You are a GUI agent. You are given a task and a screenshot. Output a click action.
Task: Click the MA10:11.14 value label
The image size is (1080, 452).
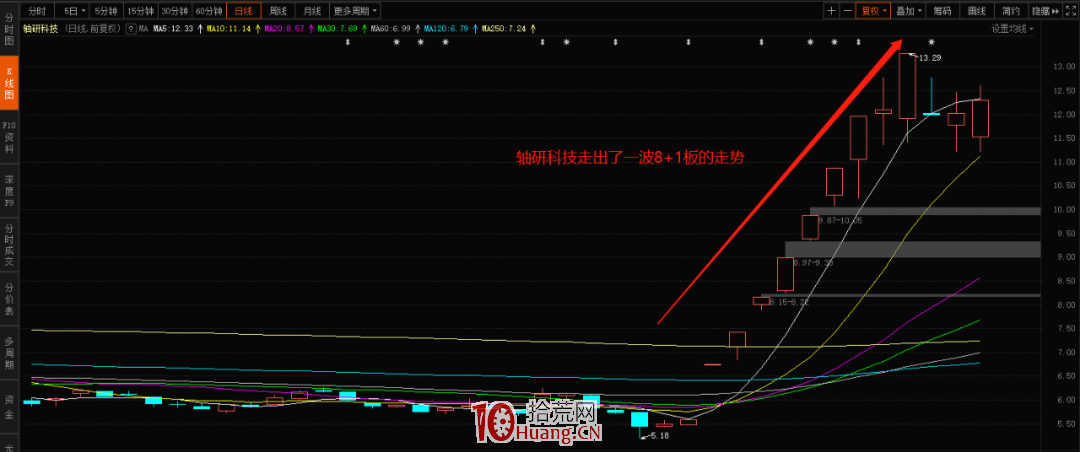[x=230, y=29]
